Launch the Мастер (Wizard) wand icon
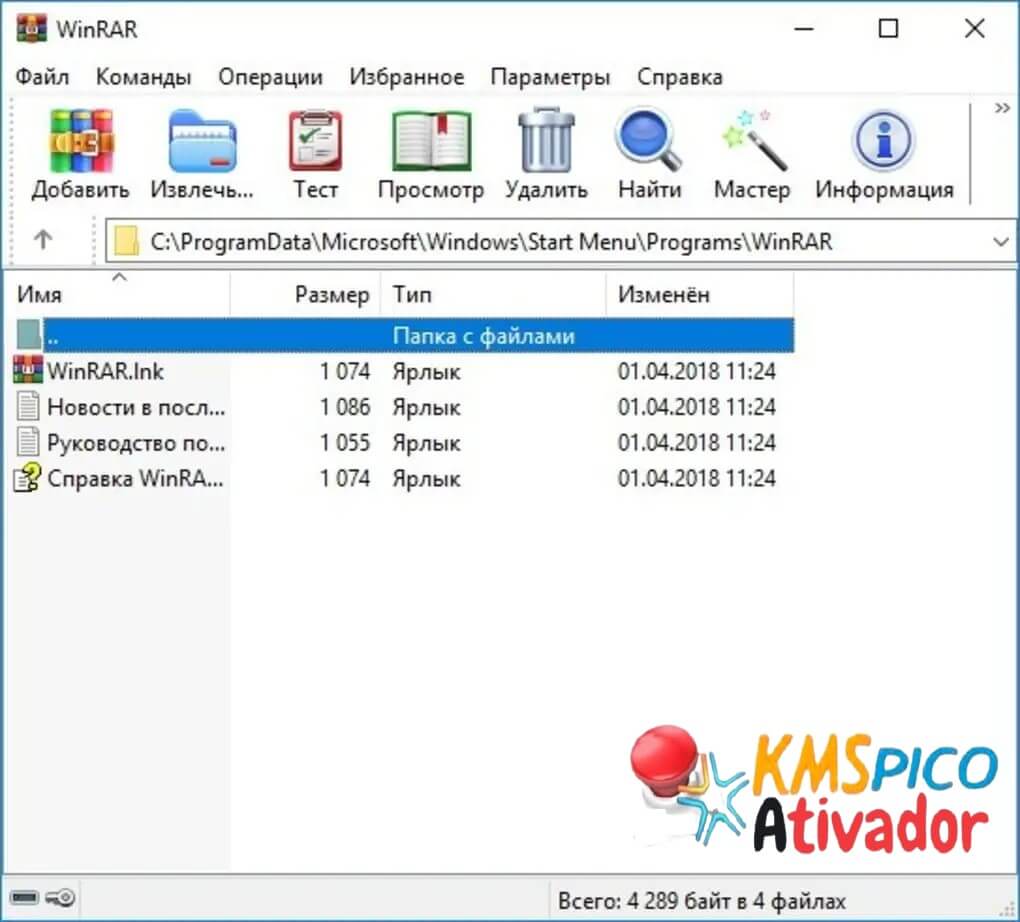 tap(752, 142)
